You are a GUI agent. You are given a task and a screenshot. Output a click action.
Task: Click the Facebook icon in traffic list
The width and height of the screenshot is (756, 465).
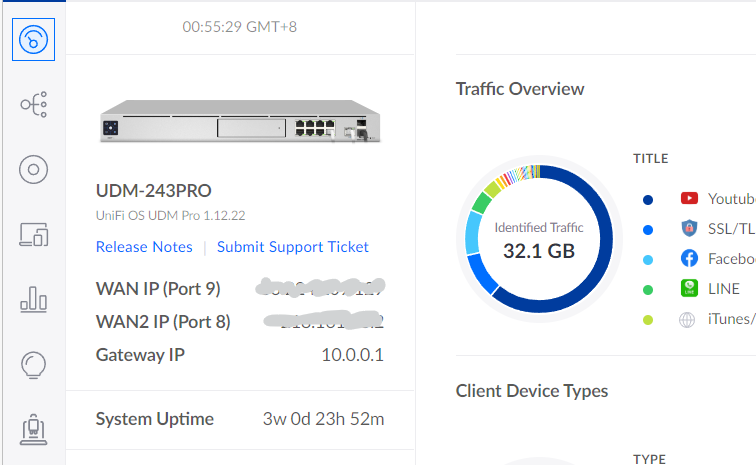689,259
